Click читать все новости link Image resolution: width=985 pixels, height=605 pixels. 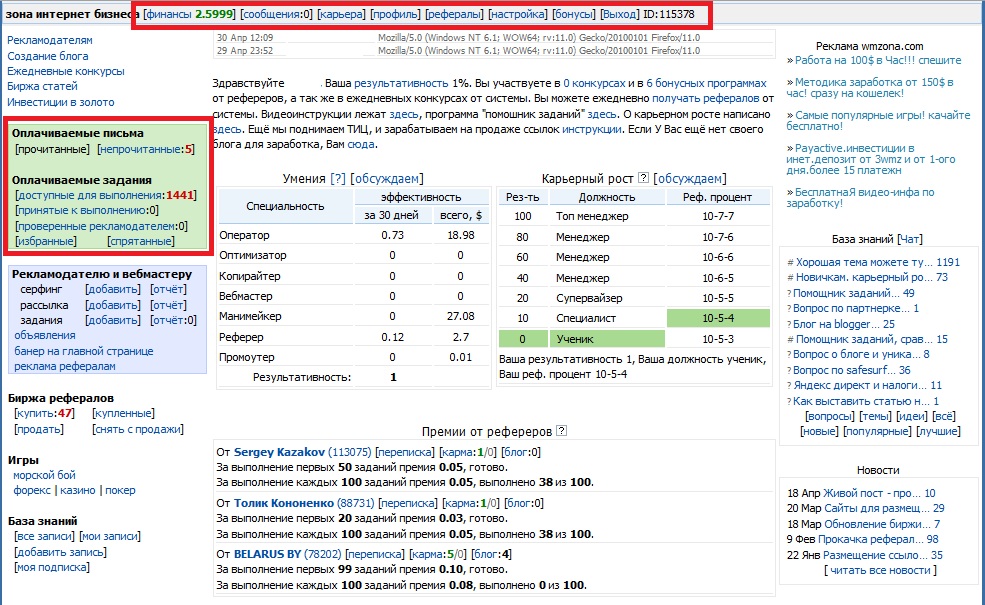pos(881,569)
